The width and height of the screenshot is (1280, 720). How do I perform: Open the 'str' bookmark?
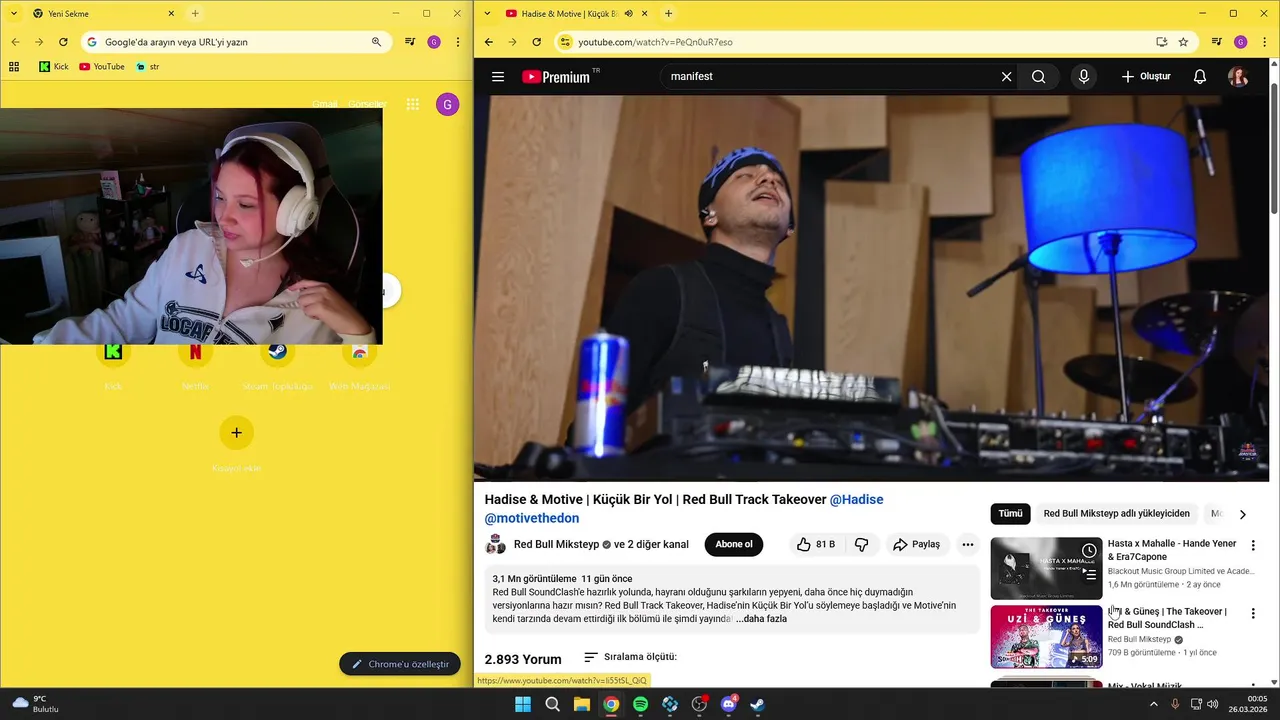(x=148, y=67)
